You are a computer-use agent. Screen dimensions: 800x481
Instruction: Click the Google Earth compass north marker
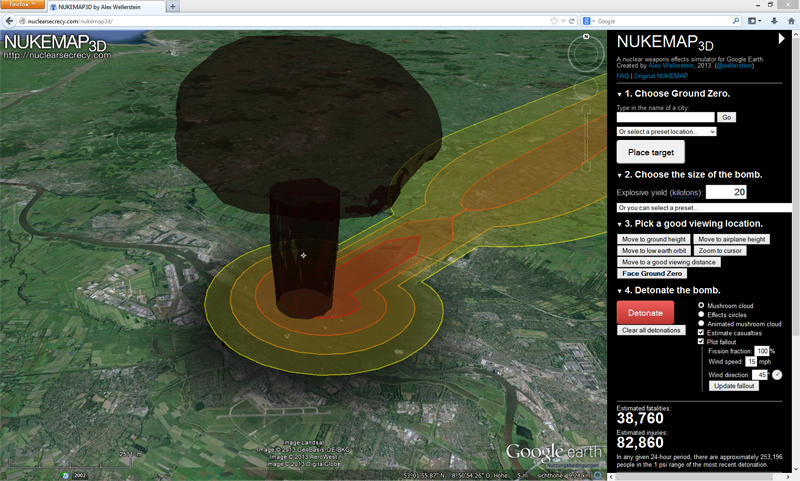(x=586, y=36)
